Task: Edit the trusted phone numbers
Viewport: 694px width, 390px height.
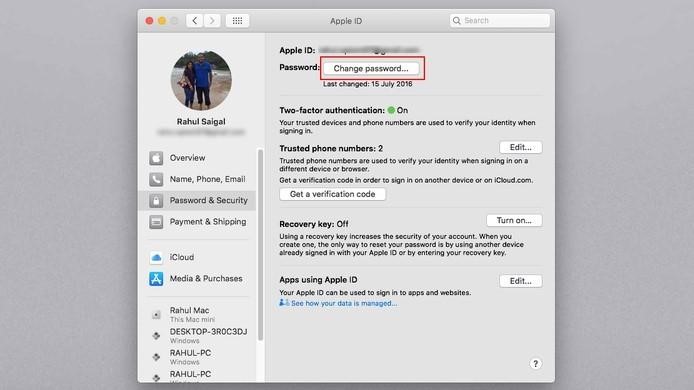Action: click(x=520, y=147)
